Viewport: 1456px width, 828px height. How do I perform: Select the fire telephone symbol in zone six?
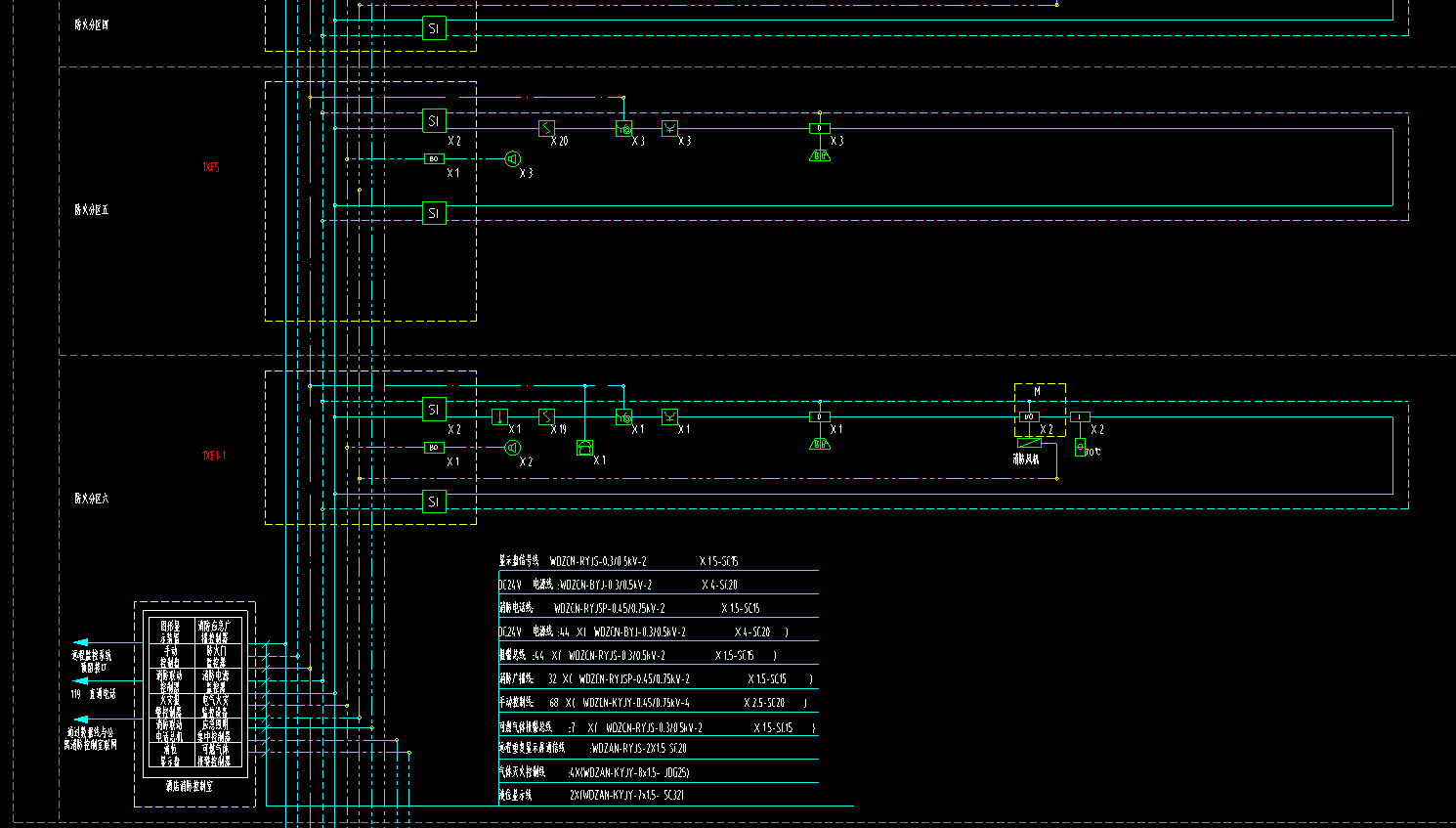point(585,448)
